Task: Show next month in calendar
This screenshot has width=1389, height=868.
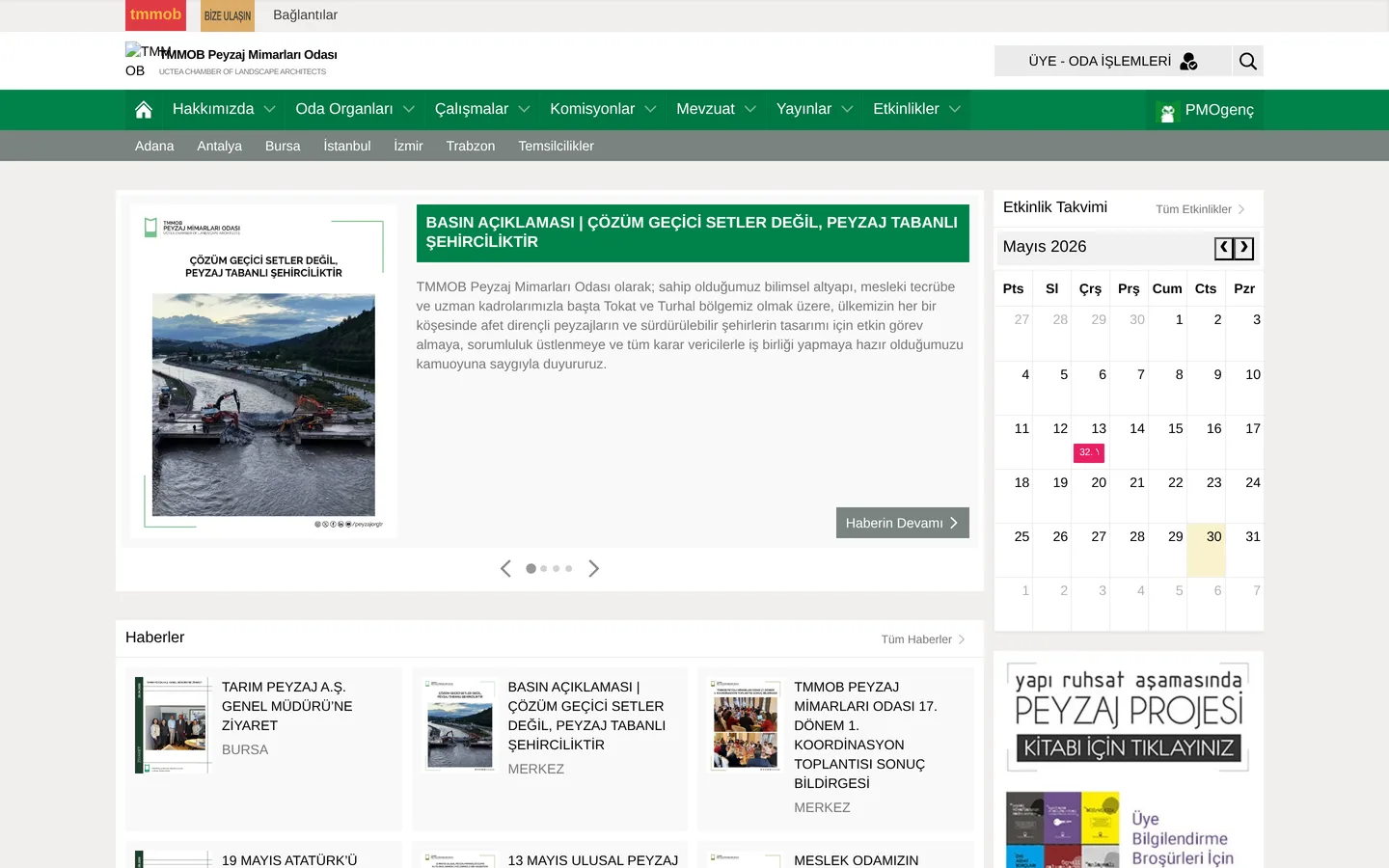Action: [x=1244, y=248]
